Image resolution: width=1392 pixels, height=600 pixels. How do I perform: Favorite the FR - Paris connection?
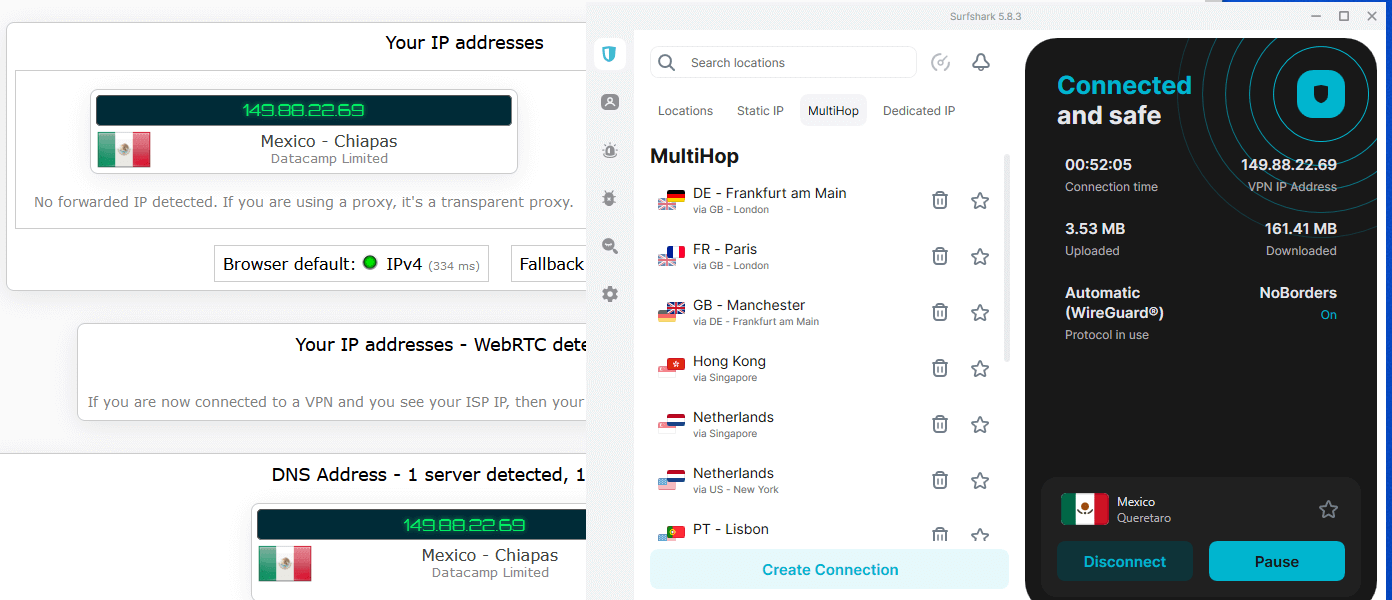pyautogui.click(x=980, y=257)
